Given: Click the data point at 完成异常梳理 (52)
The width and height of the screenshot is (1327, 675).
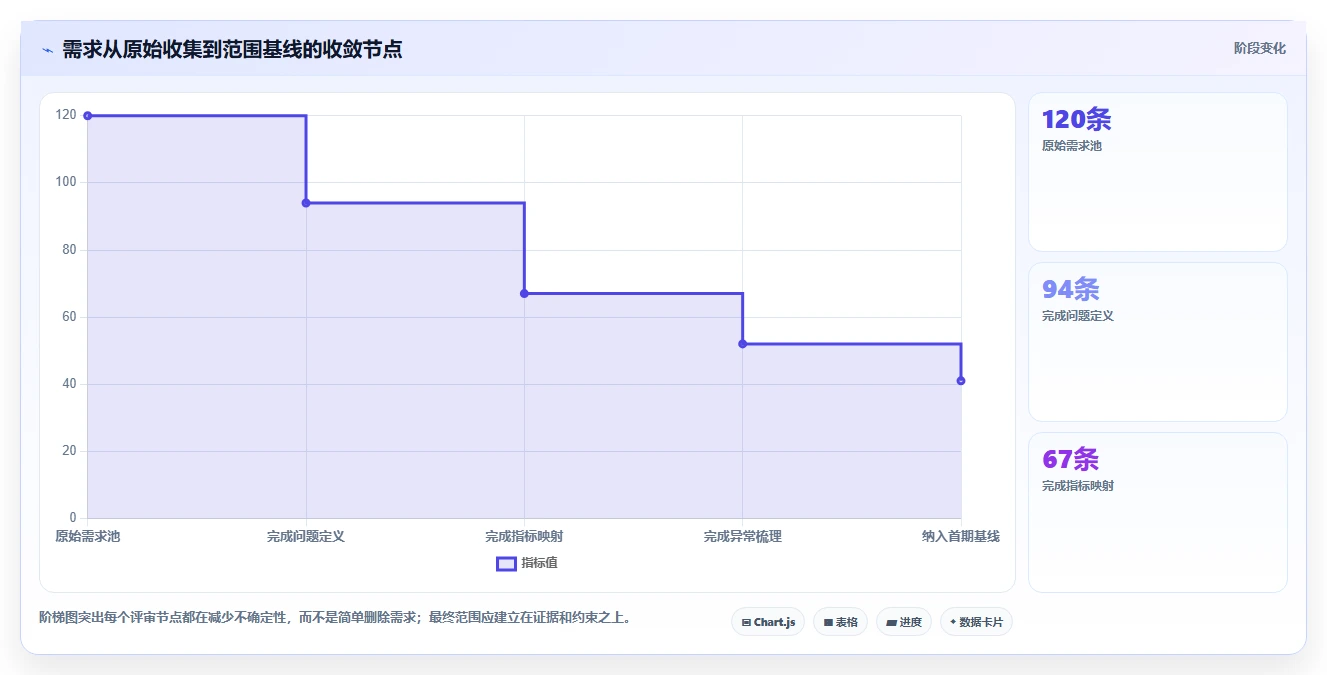Looking at the screenshot, I should (742, 344).
